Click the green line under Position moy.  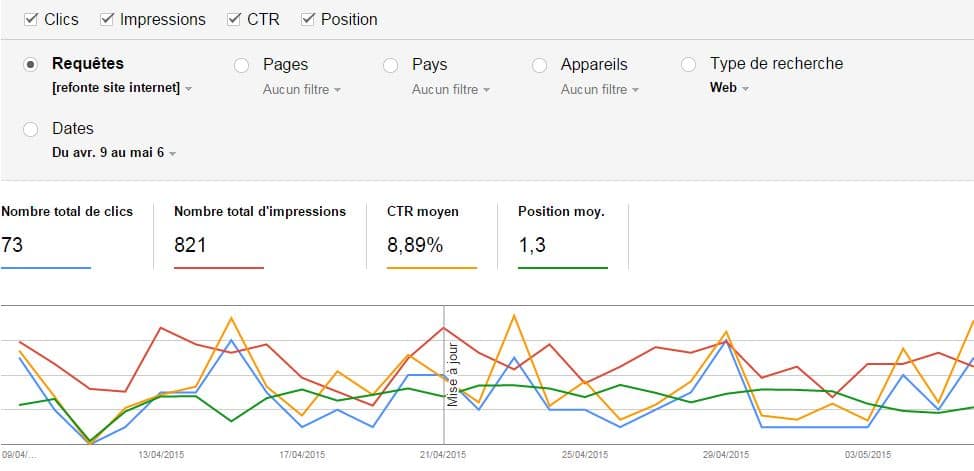(563, 268)
